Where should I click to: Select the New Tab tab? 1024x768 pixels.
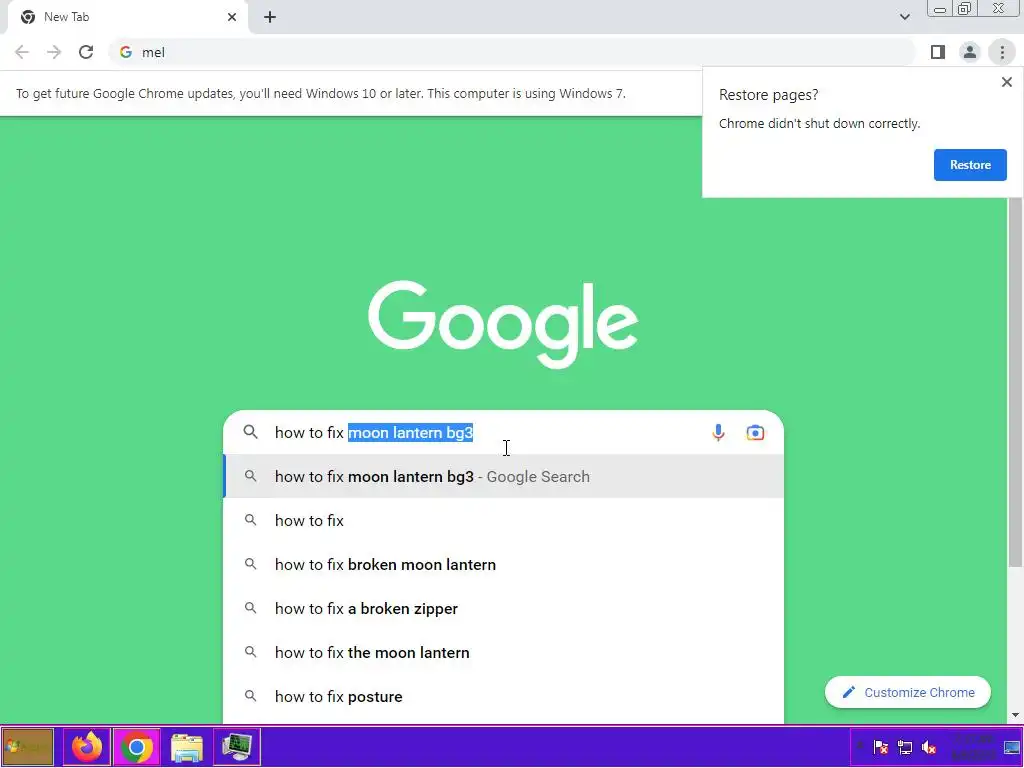[x=127, y=17]
